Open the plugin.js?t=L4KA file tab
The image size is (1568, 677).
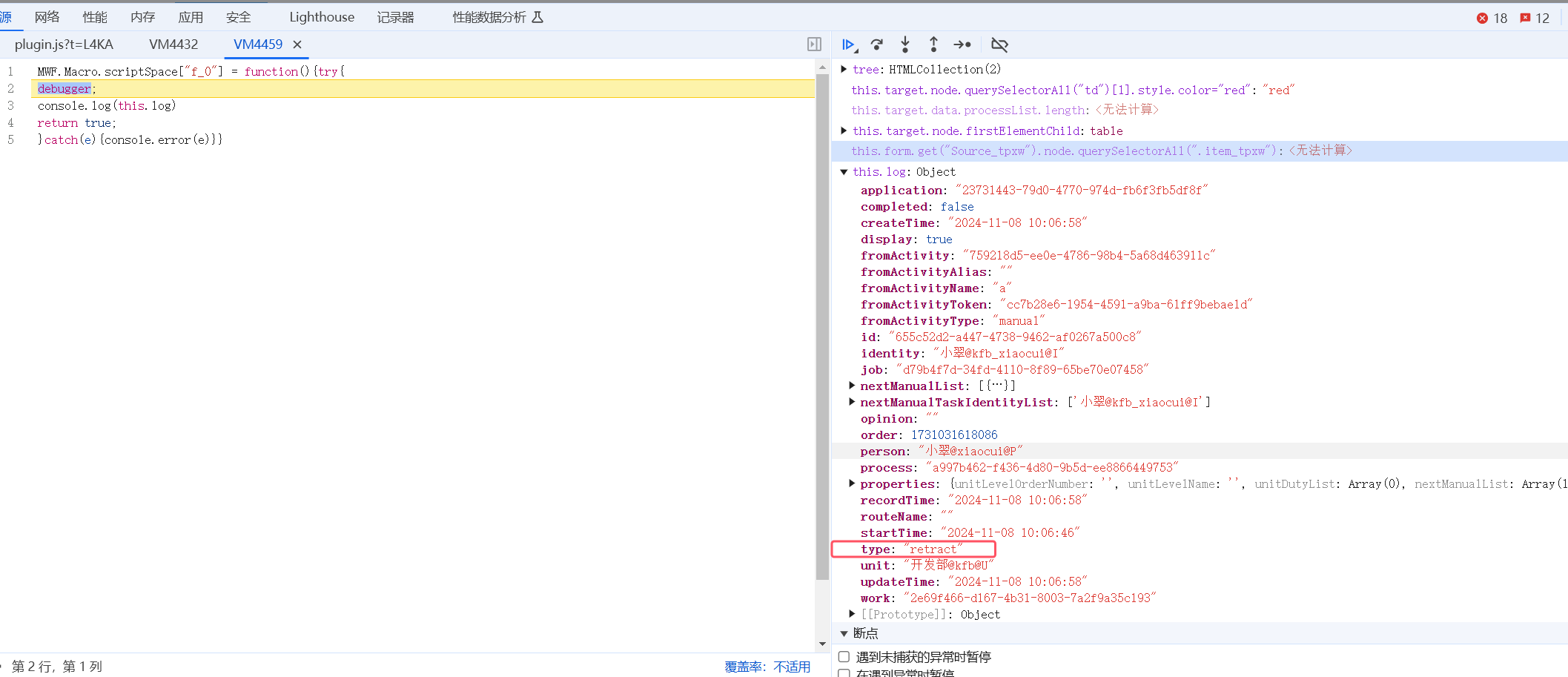click(64, 44)
